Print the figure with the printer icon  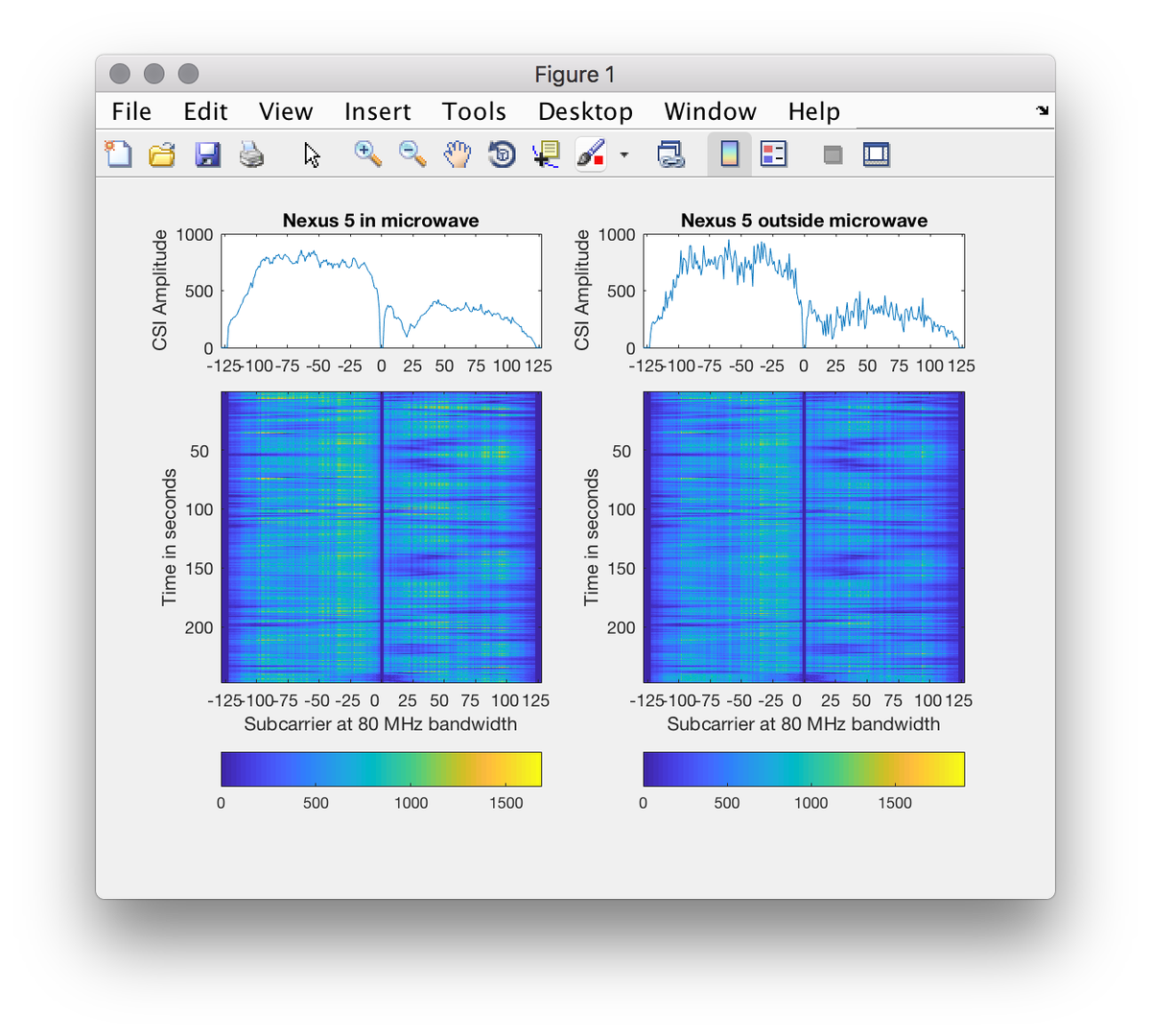pyautogui.click(x=251, y=153)
